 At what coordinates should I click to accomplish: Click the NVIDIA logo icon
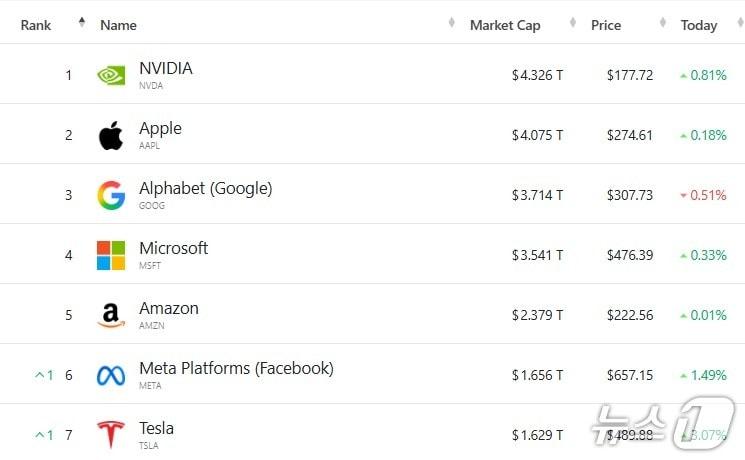point(111,75)
